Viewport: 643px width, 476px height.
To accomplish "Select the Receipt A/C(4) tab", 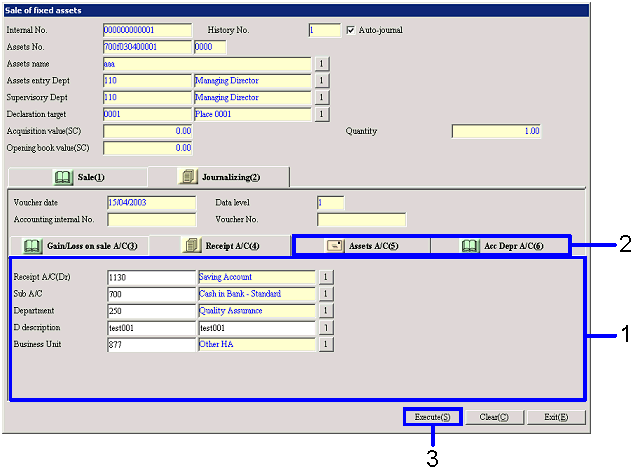I will (x=220, y=246).
